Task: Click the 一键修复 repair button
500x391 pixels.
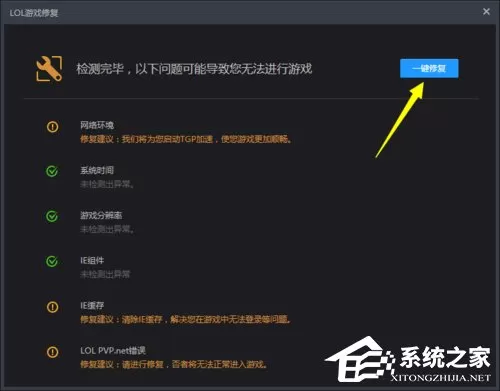Action: [x=429, y=68]
